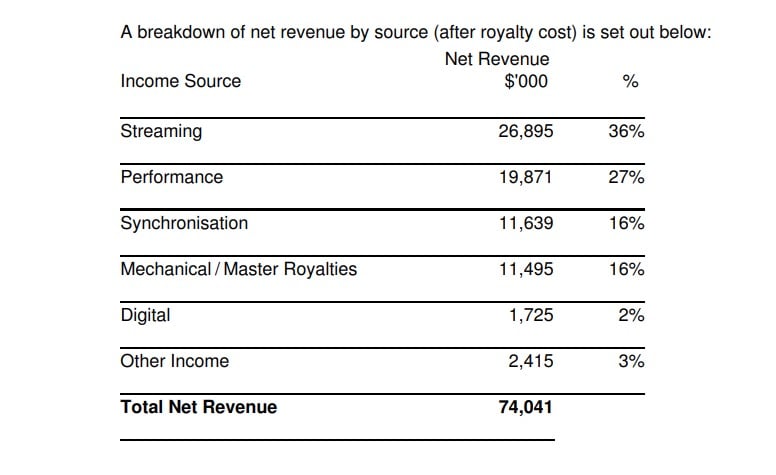
Task: Click the total value 74,041
Action: click(x=525, y=407)
